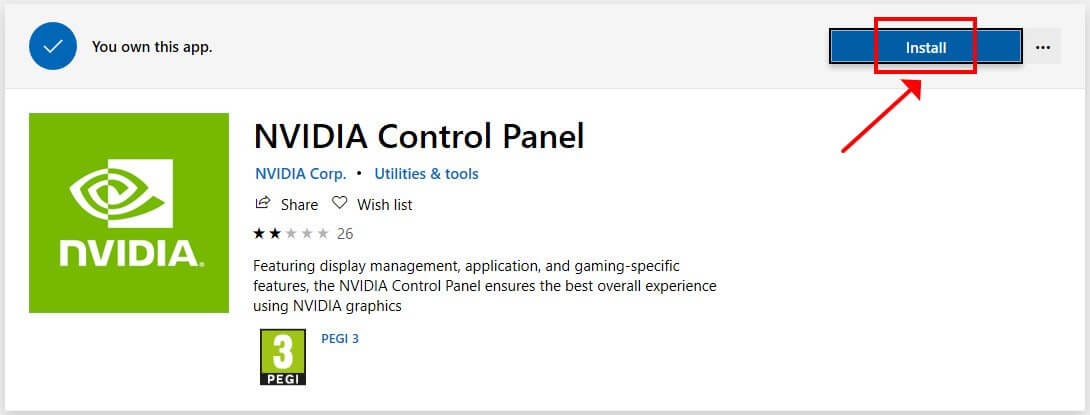
Task: Click the fifth gray rating star
Action: click(x=323, y=234)
